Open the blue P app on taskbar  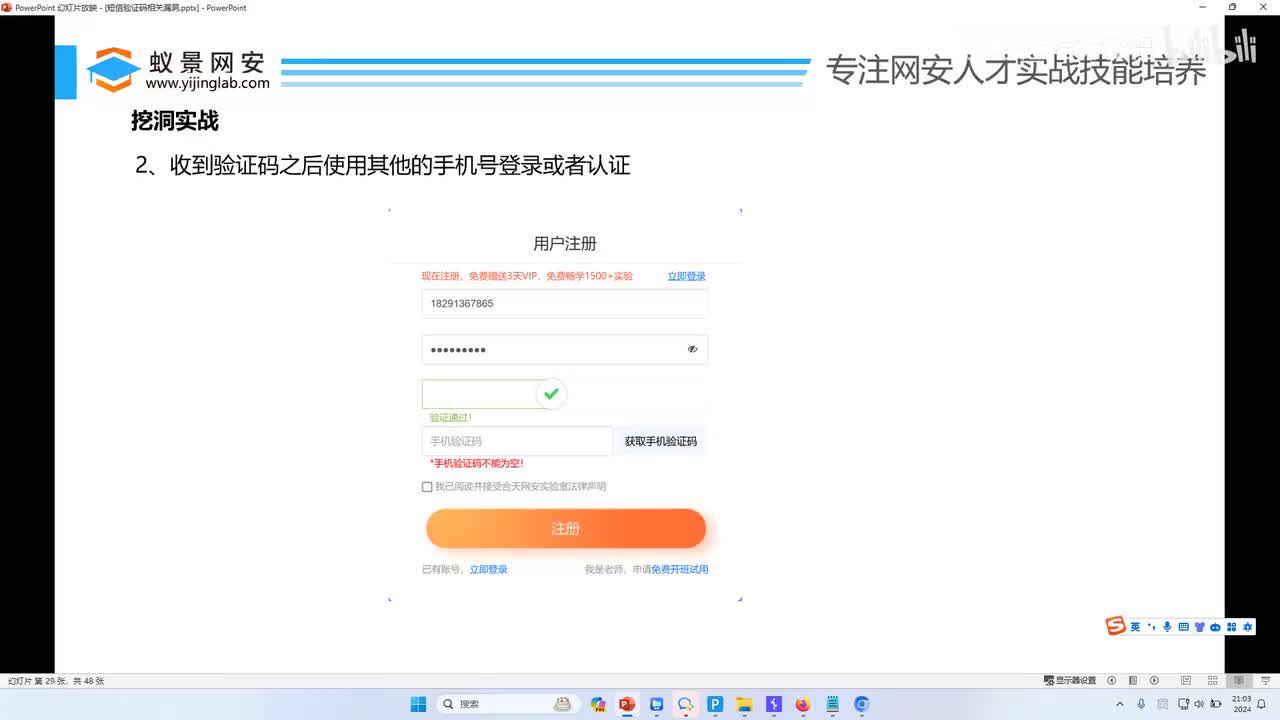[715, 704]
